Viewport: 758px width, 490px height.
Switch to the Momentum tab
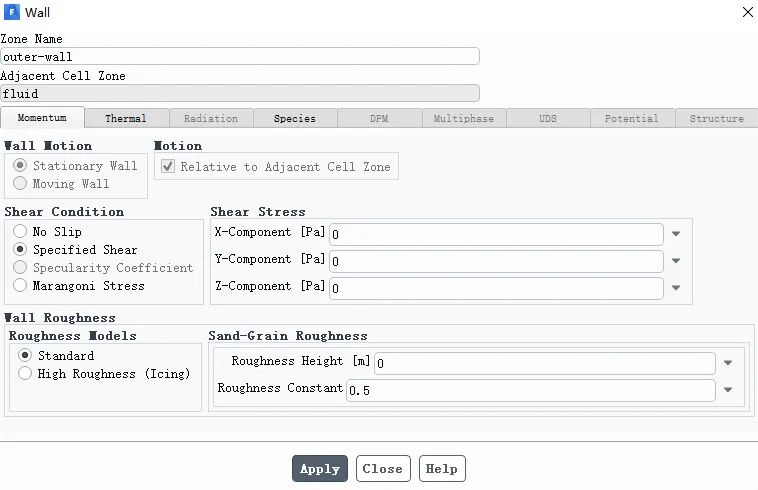click(43, 117)
